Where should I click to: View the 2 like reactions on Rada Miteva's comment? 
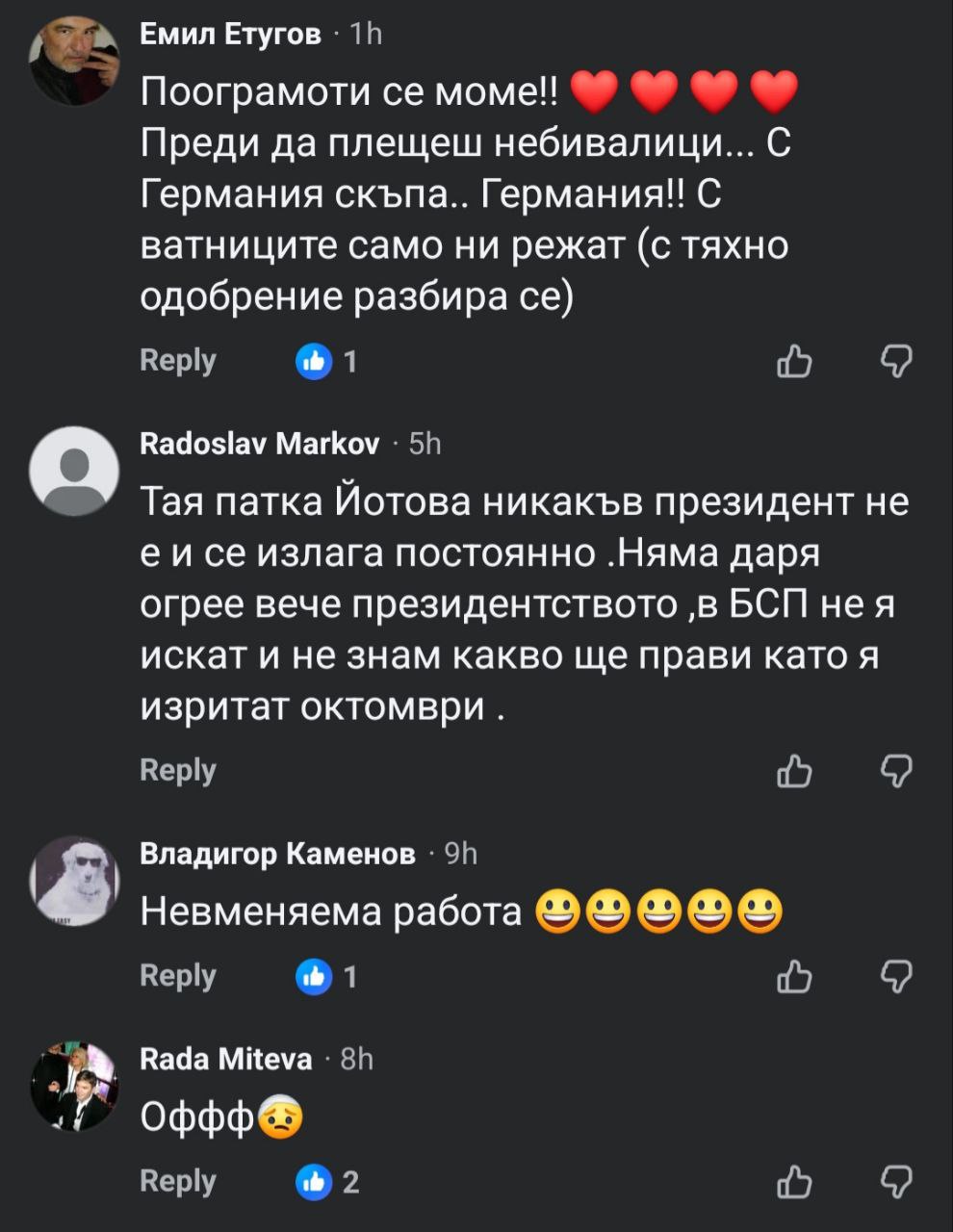tap(327, 1182)
